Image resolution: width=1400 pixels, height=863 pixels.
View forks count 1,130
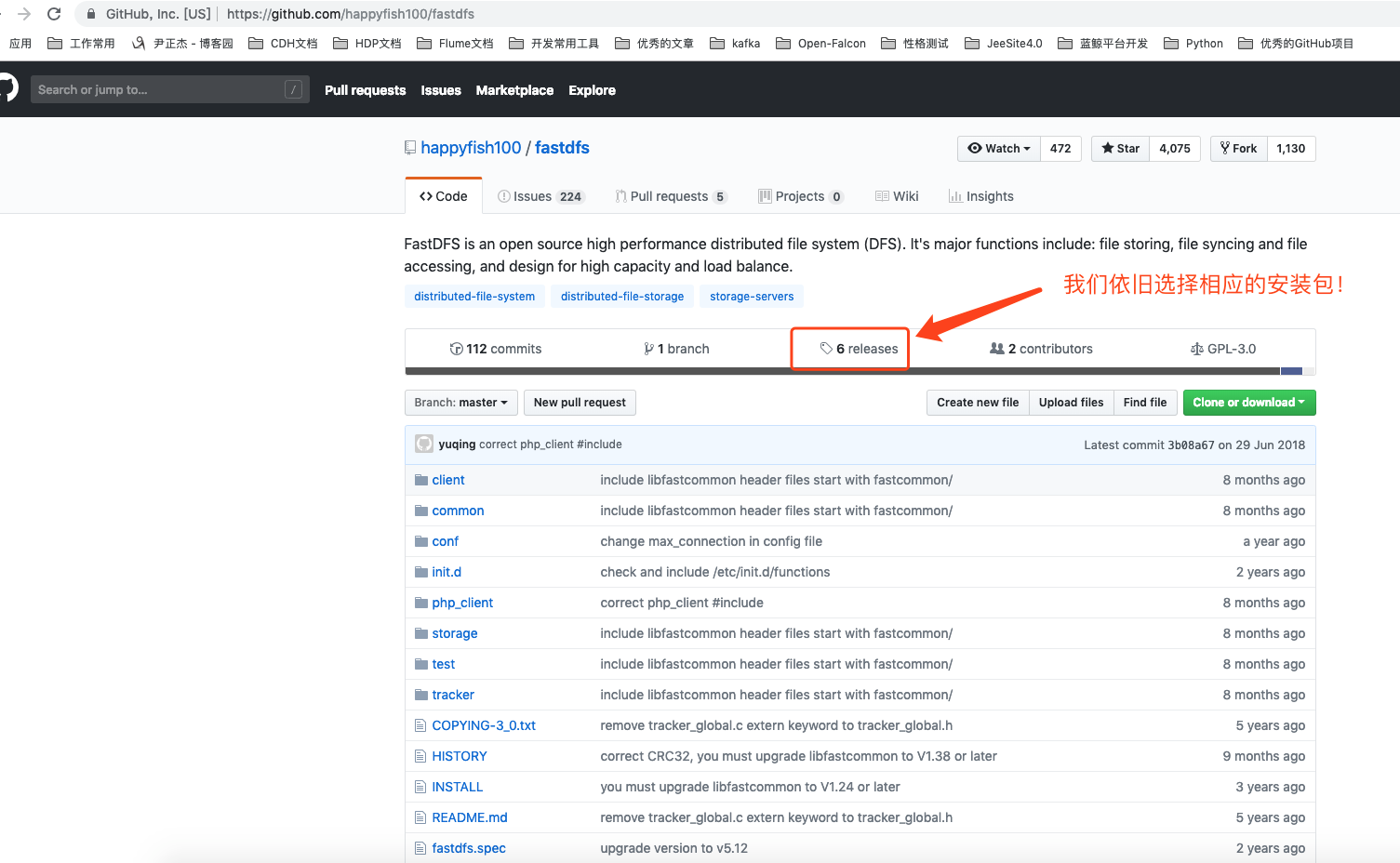pos(1291,149)
